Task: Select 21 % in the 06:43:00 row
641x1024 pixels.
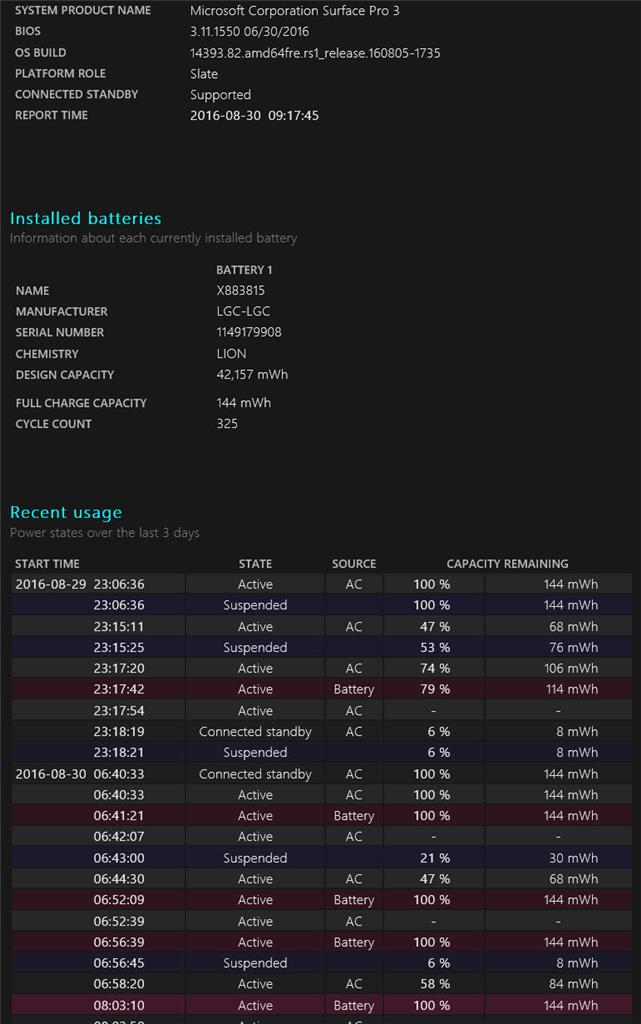Action: [435, 858]
